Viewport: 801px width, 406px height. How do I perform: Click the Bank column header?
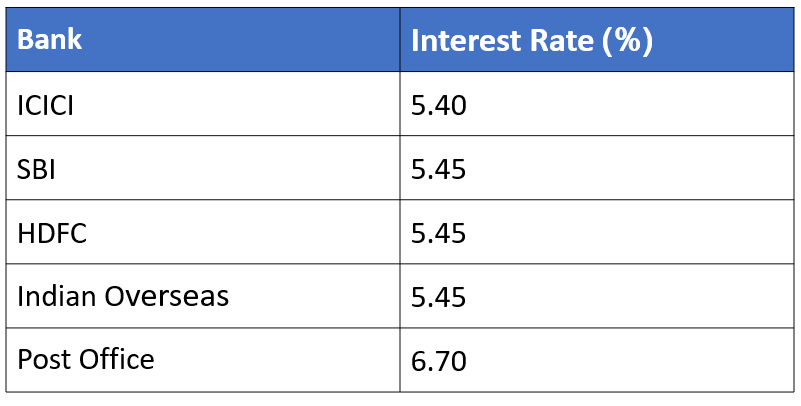coord(50,41)
